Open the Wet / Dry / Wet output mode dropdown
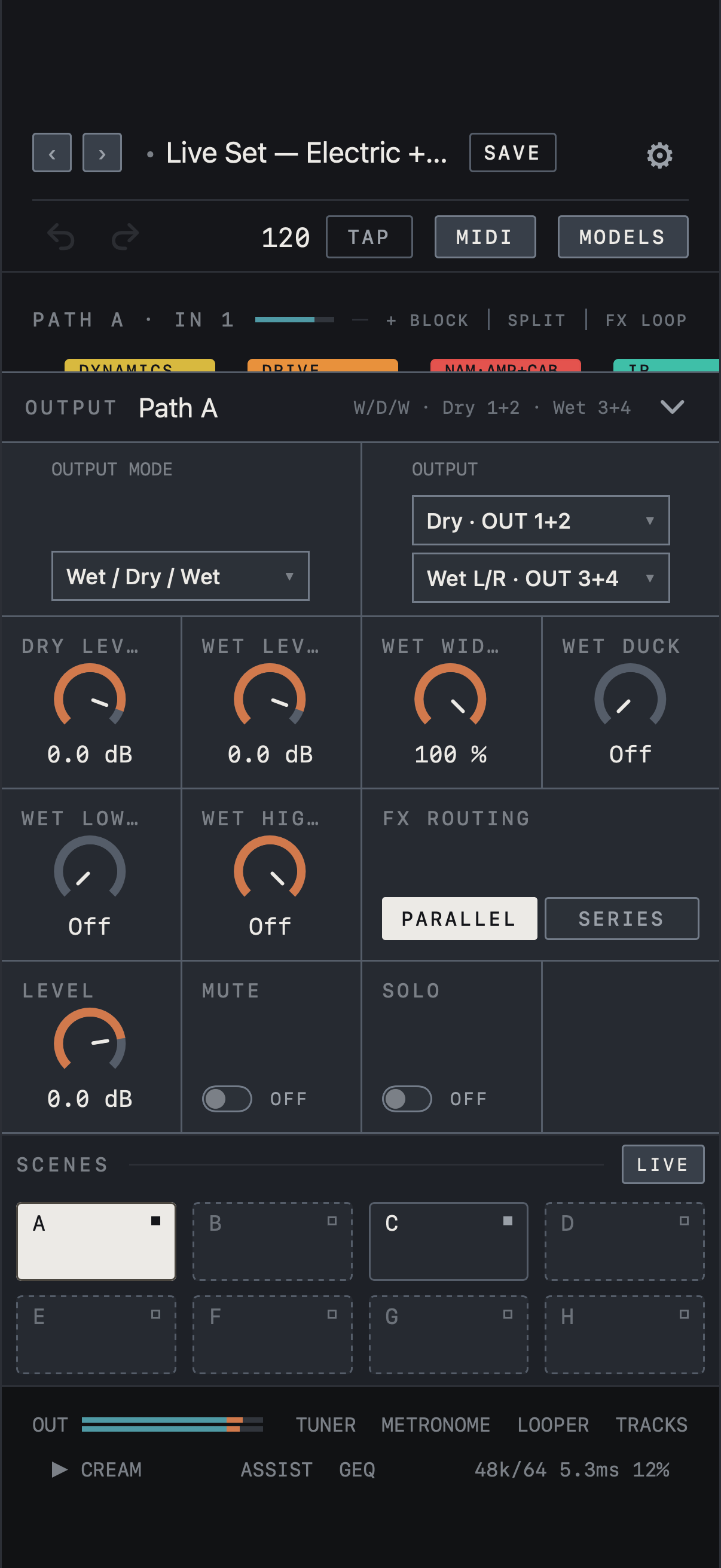The width and height of the screenshot is (721, 1568). (180, 576)
